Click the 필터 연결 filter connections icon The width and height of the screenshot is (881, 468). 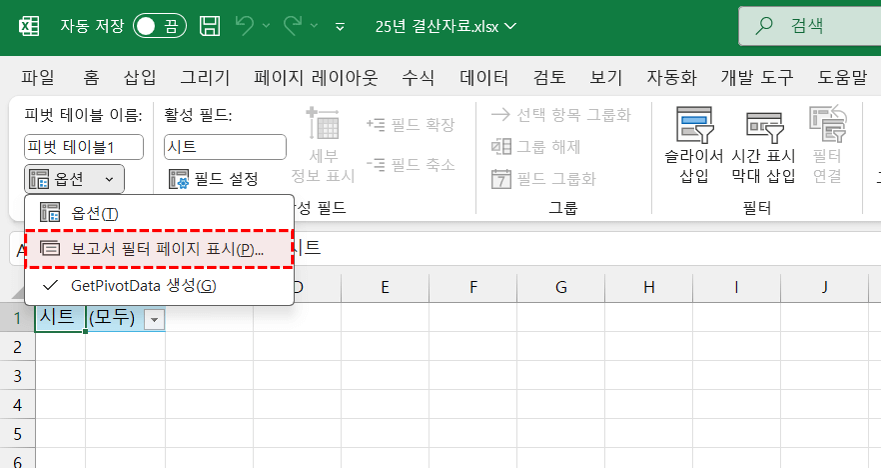[827, 124]
